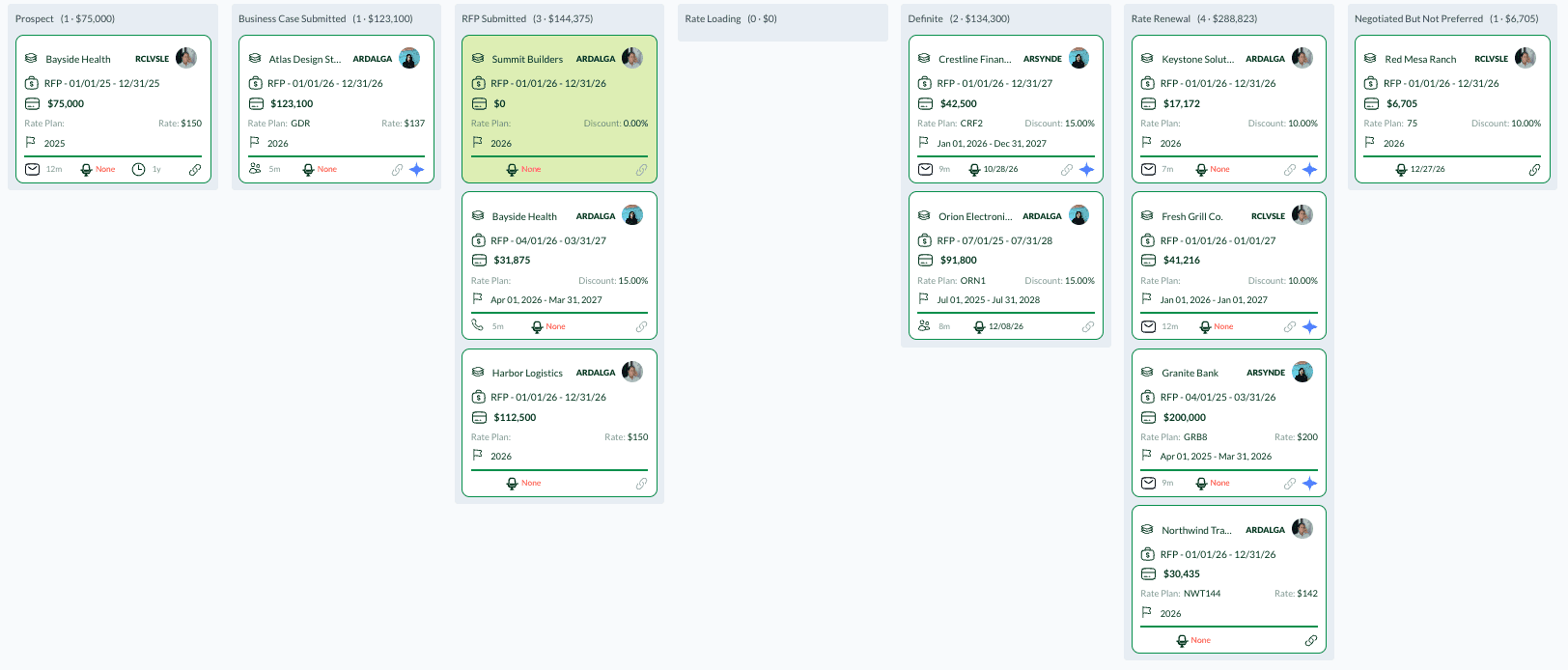Screen dimensions: 1568x670
Task: Open the Orion Electroni... card title
Action: 975,216
